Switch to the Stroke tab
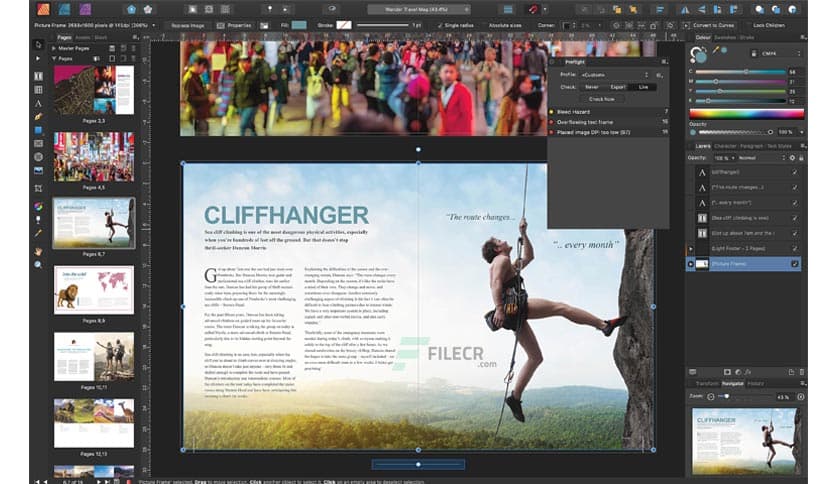The height and width of the screenshot is (484, 836). click(746, 38)
